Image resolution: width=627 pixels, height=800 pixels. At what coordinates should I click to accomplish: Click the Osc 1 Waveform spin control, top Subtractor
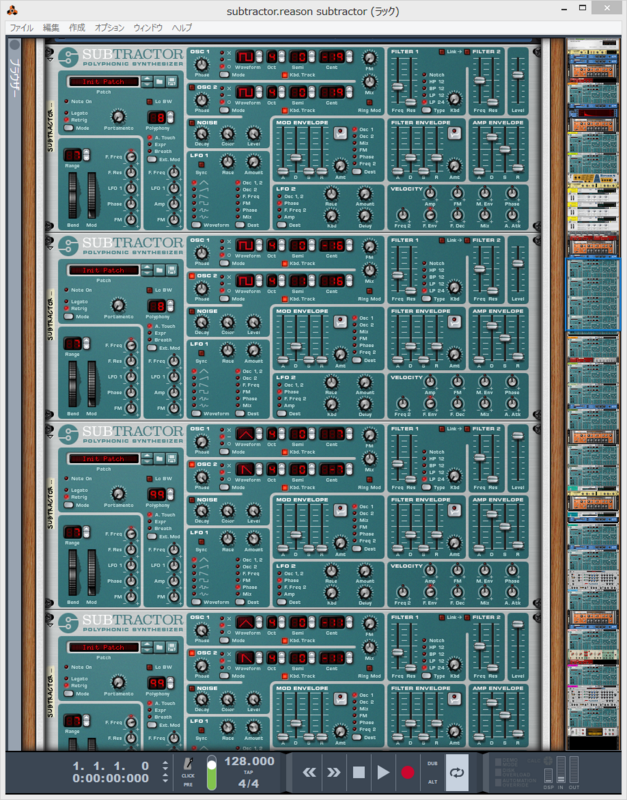(259, 57)
